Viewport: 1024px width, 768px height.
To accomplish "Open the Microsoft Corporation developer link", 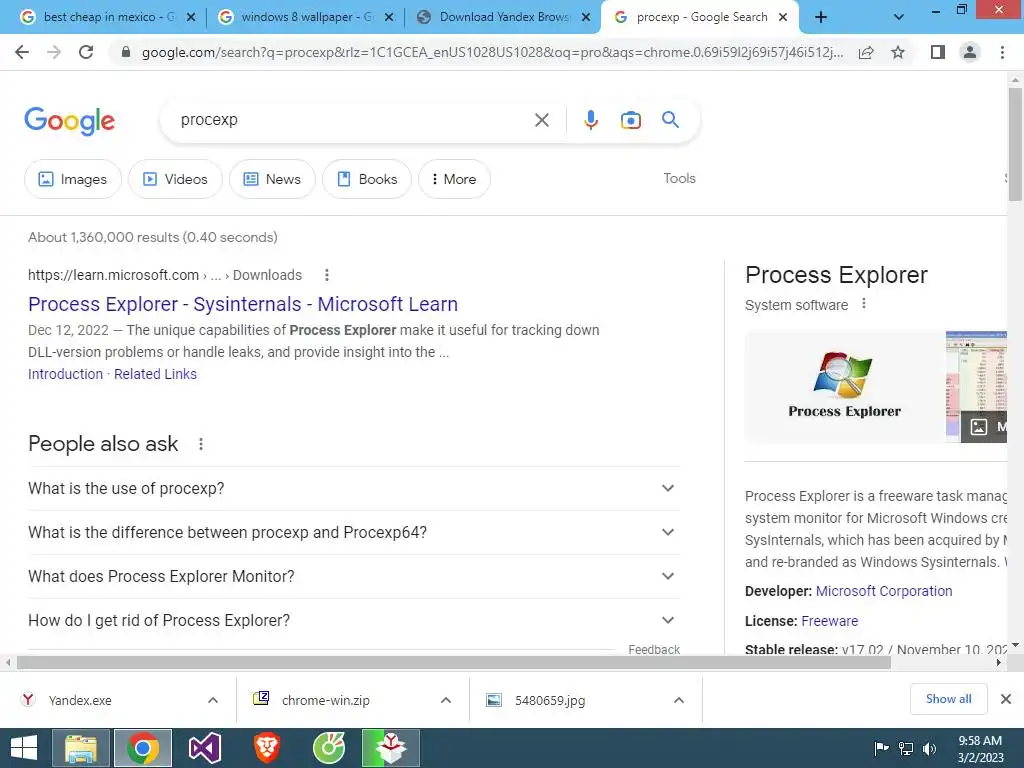I will tap(884, 591).
